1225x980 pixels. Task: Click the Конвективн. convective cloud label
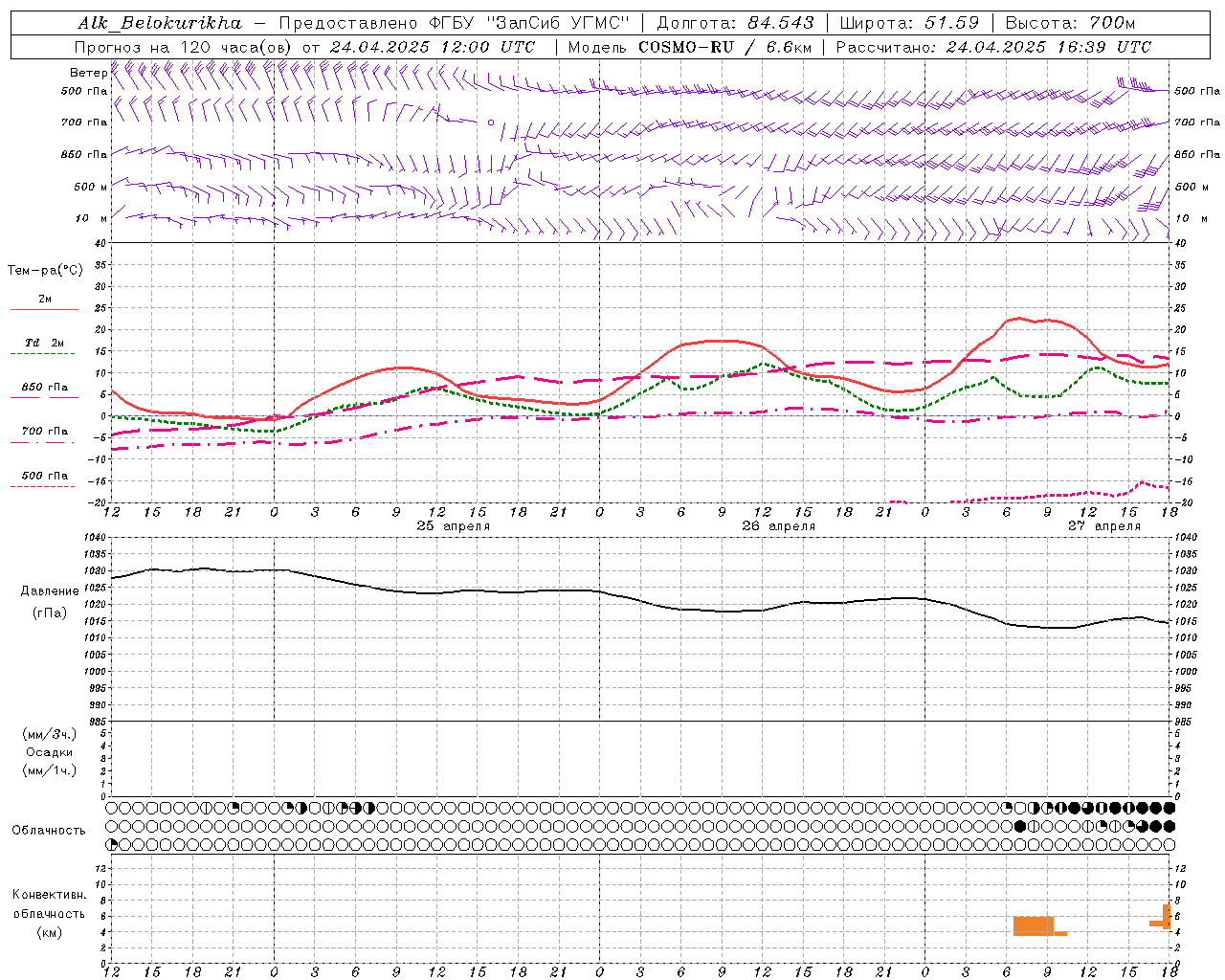pos(49,895)
